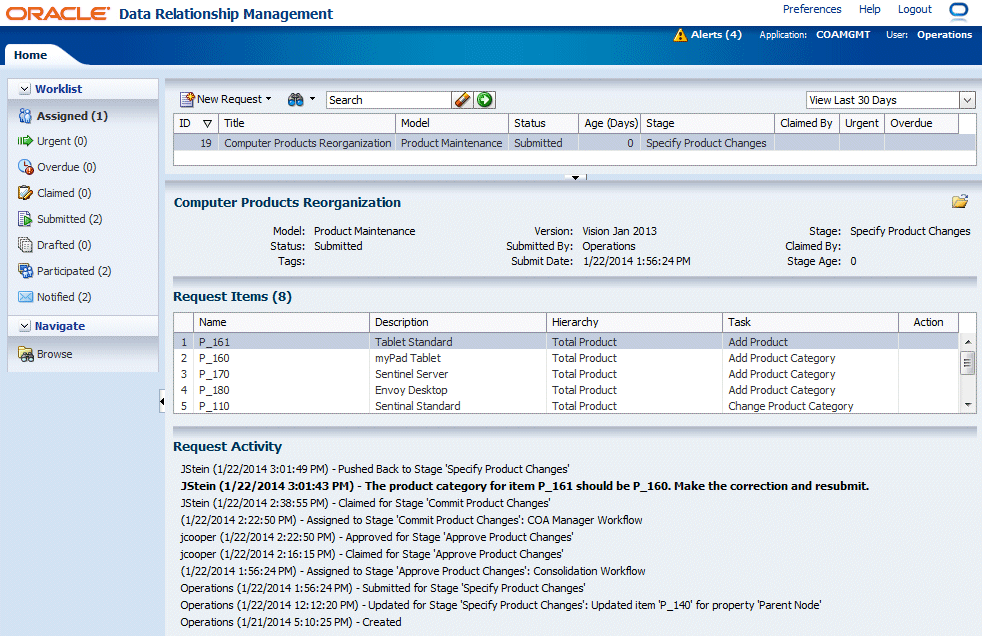Sort requests by ID column arrow

207,124
